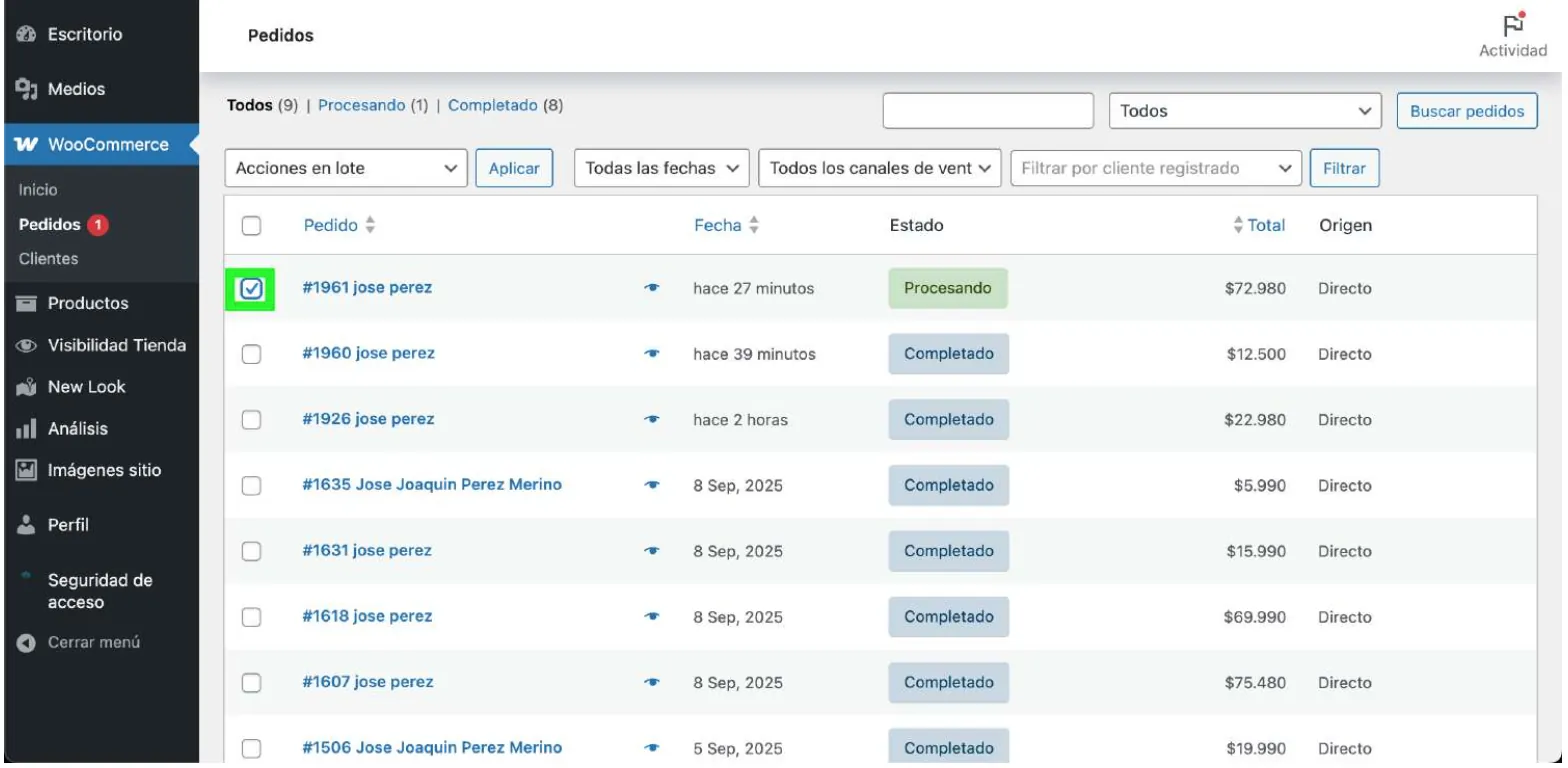The image size is (1568, 768).
Task: Uncheck the order #1961 checkbox
Action: point(251,289)
